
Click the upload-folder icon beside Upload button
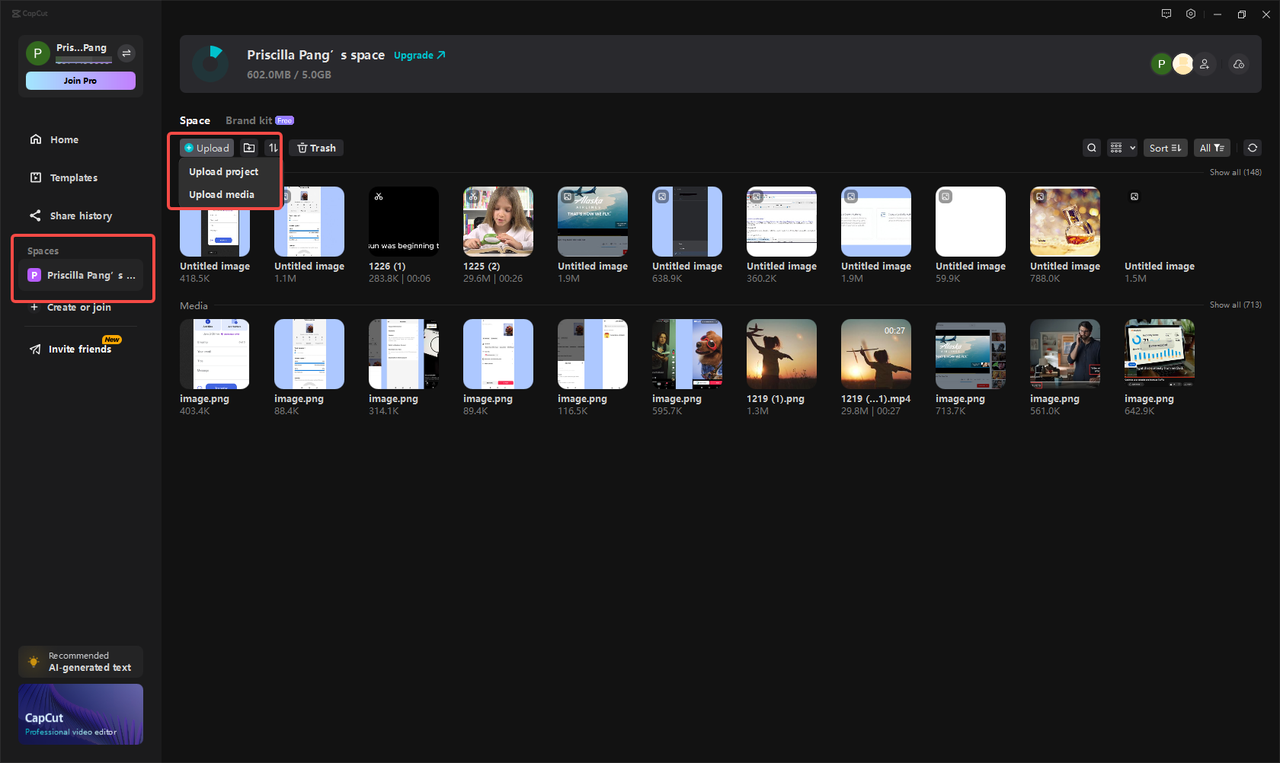(248, 147)
